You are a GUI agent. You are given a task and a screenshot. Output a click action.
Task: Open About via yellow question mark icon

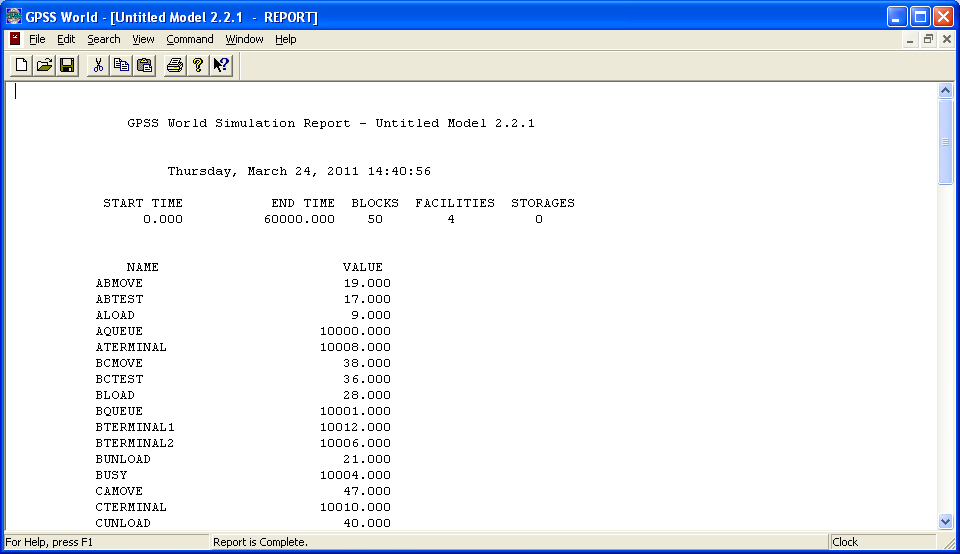tap(198, 65)
